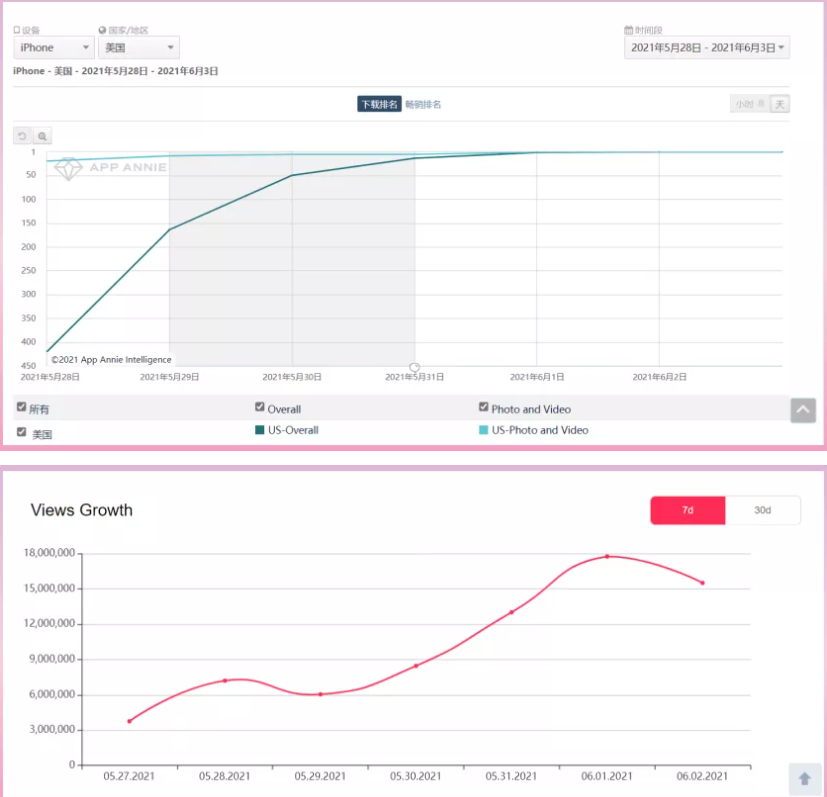Open the 美国 country dropdown

click(x=139, y=48)
